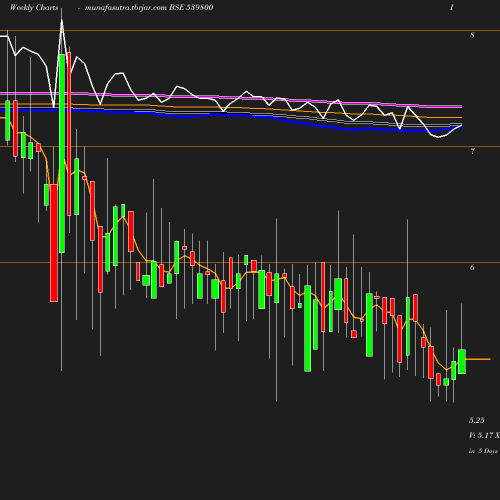Image resolution: width=500 pixels, height=500 pixels.
Task: Click the price axis label '7'
Action: [472, 151]
